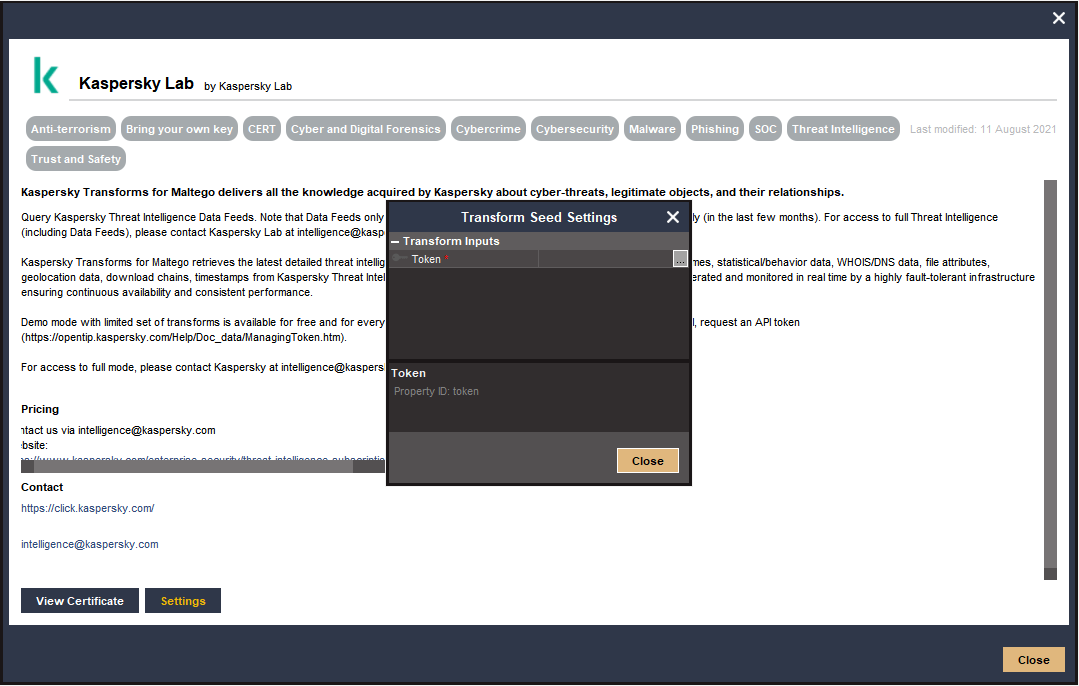Close the Transform Seed Settings dialog with the X
The width and height of the screenshot is (1079, 686).
[x=673, y=217]
